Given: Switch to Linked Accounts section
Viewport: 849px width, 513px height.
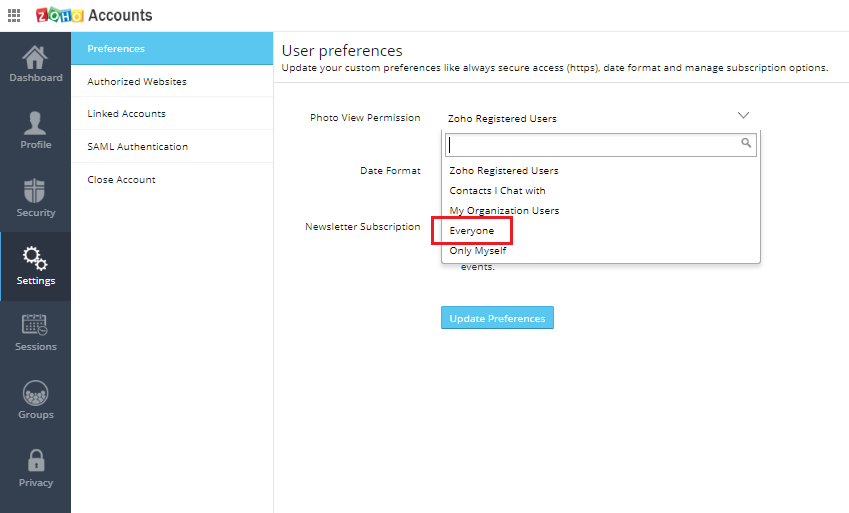Looking at the screenshot, I should (x=126, y=114).
